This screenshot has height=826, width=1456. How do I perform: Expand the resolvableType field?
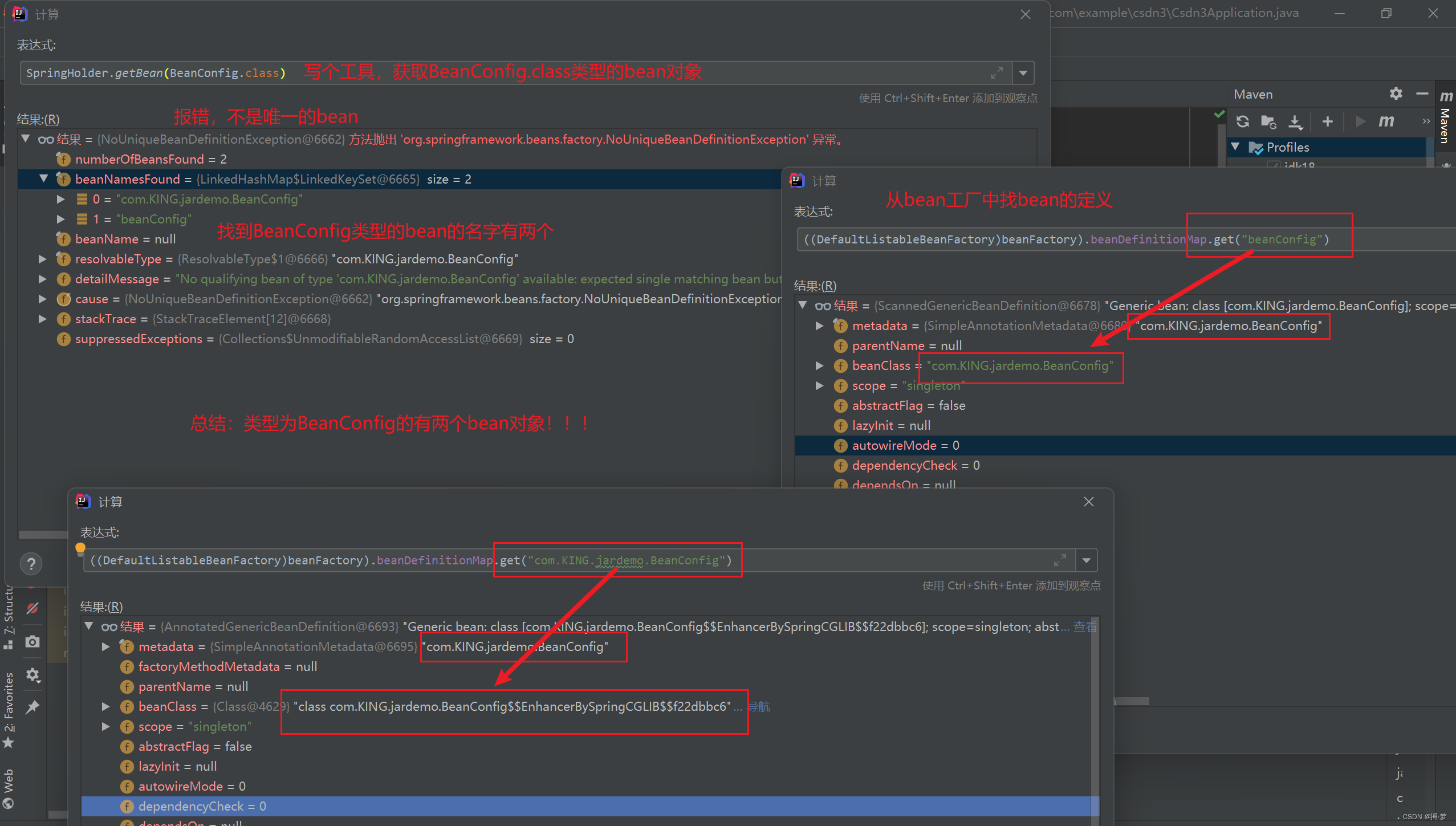click(43, 259)
